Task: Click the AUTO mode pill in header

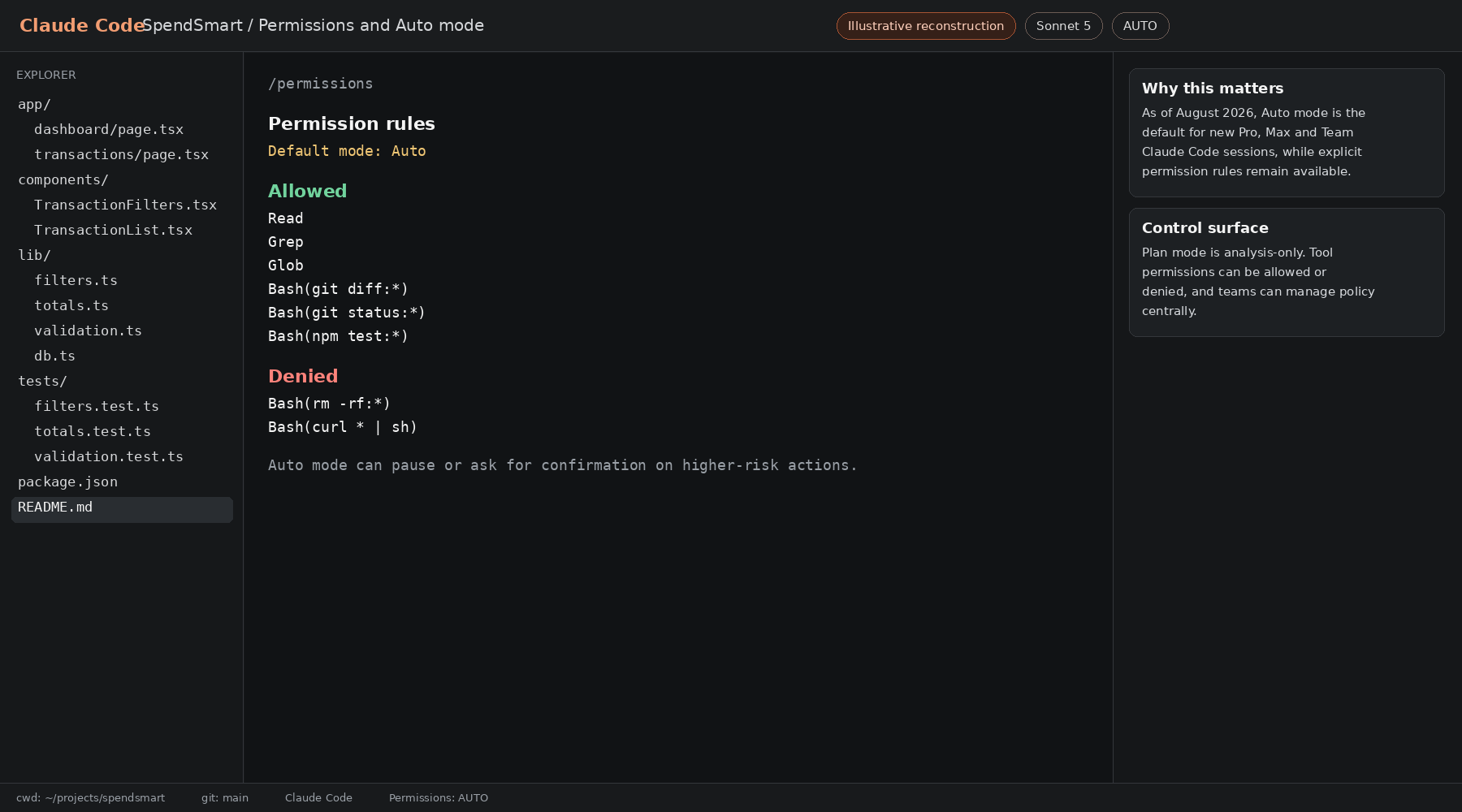Action: 1140,26
